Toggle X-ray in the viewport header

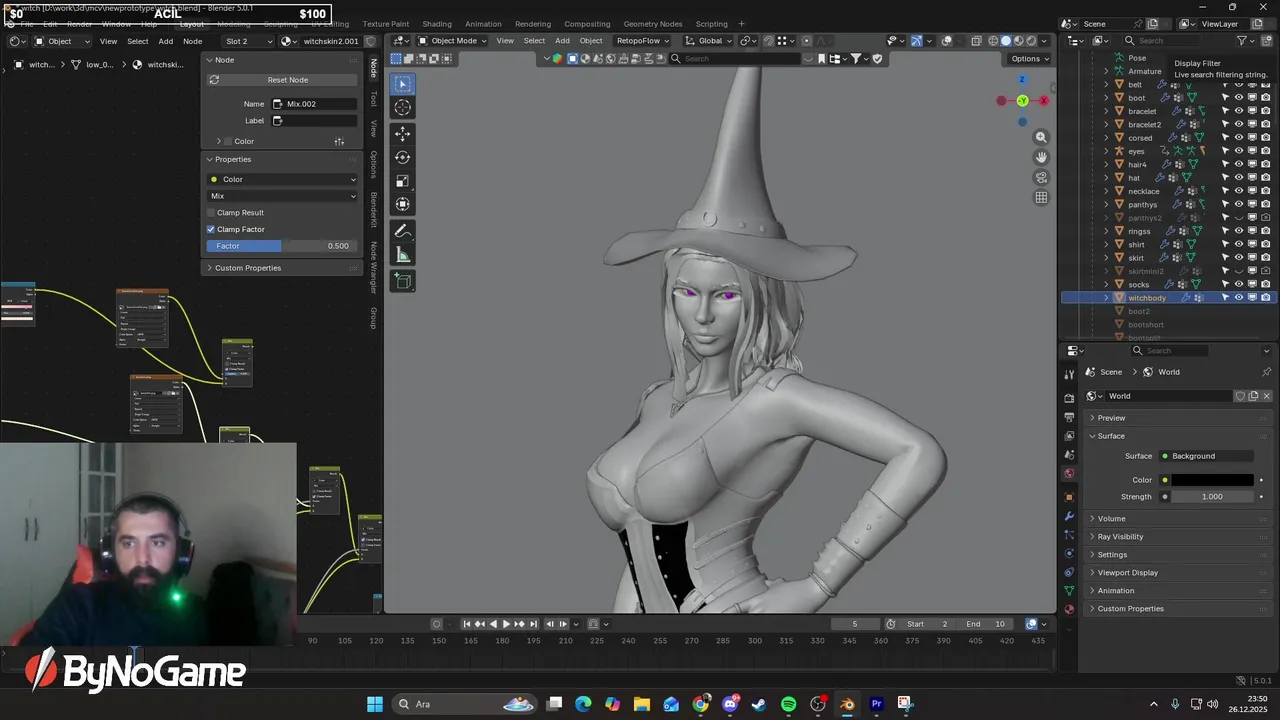click(x=976, y=41)
